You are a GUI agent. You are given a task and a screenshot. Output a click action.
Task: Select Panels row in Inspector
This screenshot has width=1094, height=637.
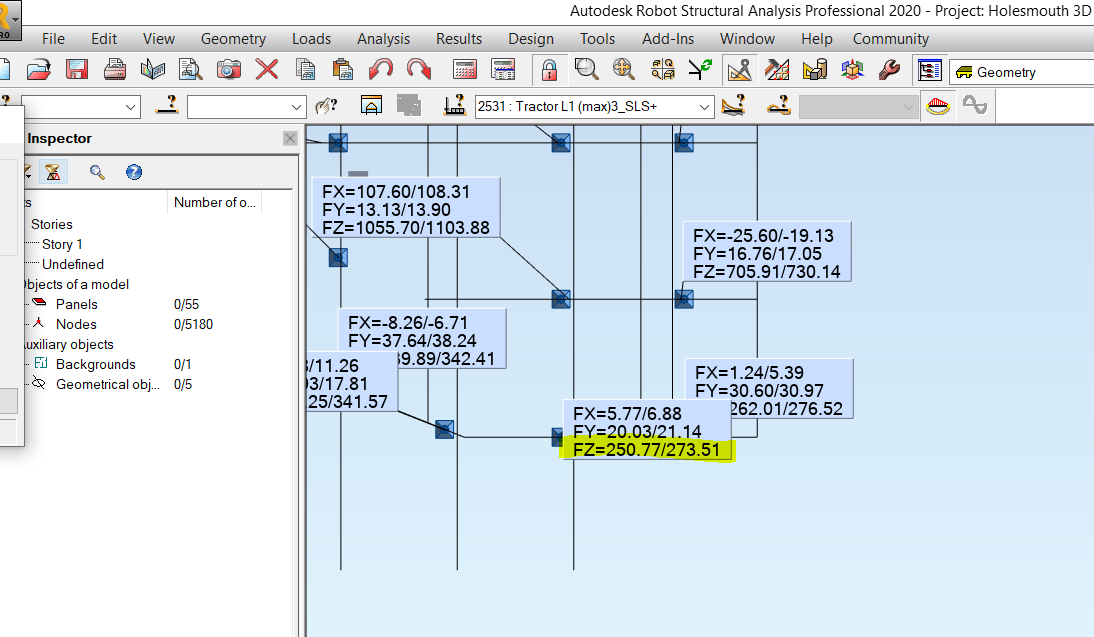click(x=77, y=304)
